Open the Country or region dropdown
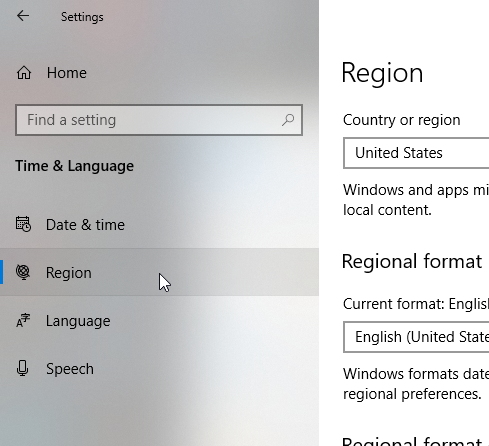 pos(416,153)
